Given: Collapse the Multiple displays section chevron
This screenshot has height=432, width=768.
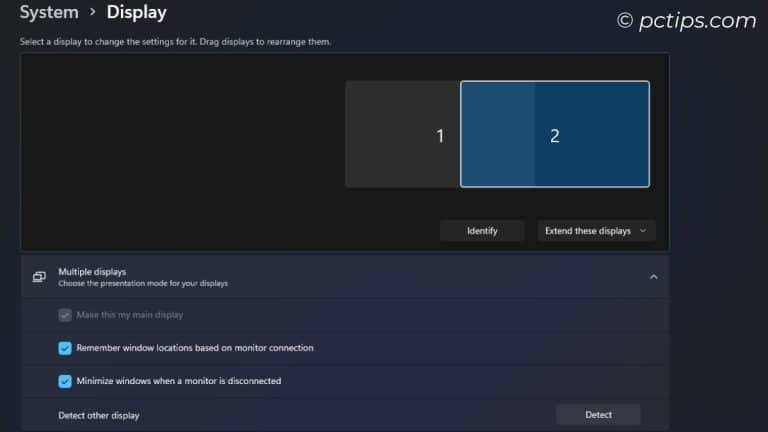Looking at the screenshot, I should pyautogui.click(x=653, y=277).
